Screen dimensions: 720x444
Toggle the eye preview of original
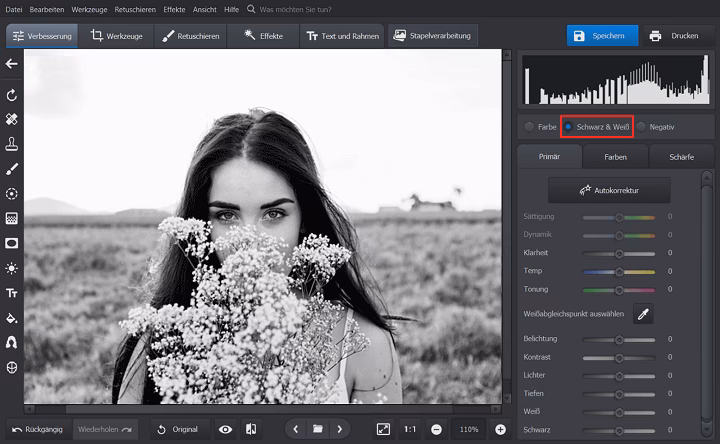[x=226, y=429]
